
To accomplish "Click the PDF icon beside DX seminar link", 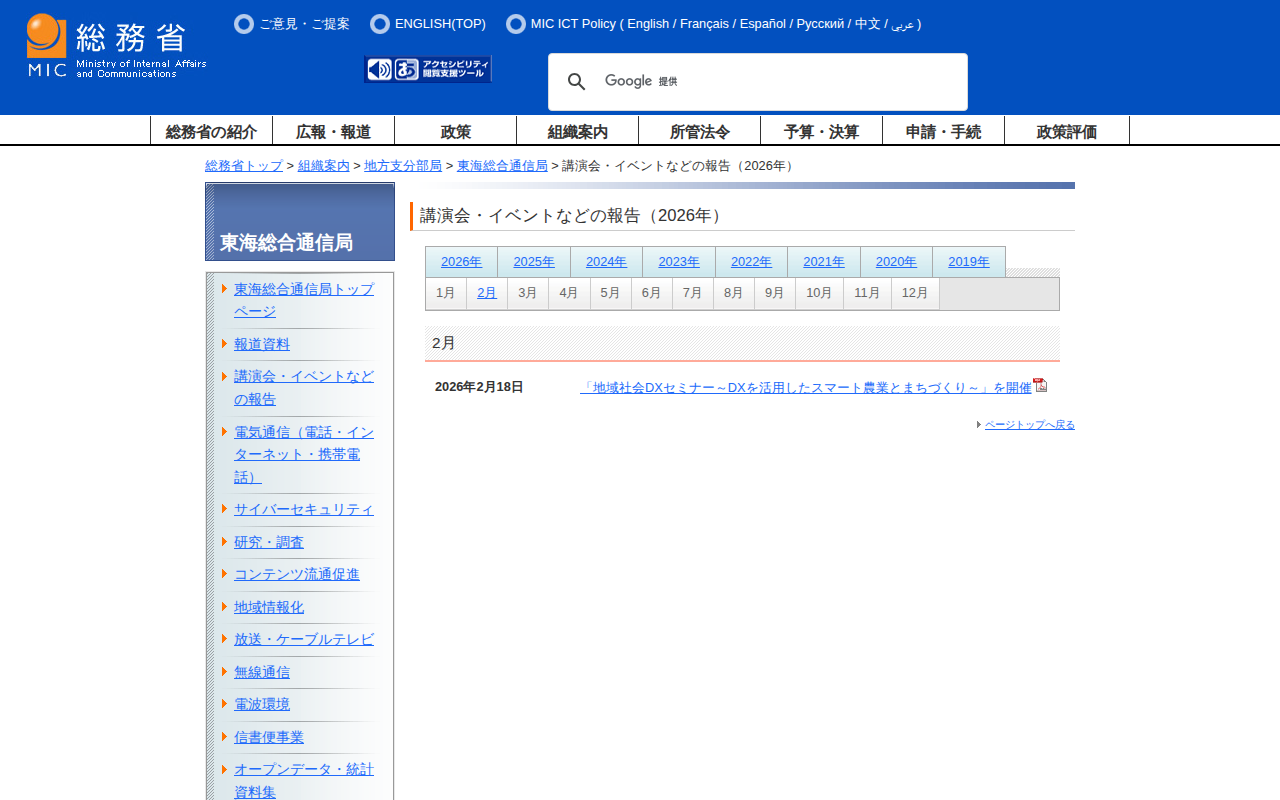I will click(x=1040, y=385).
